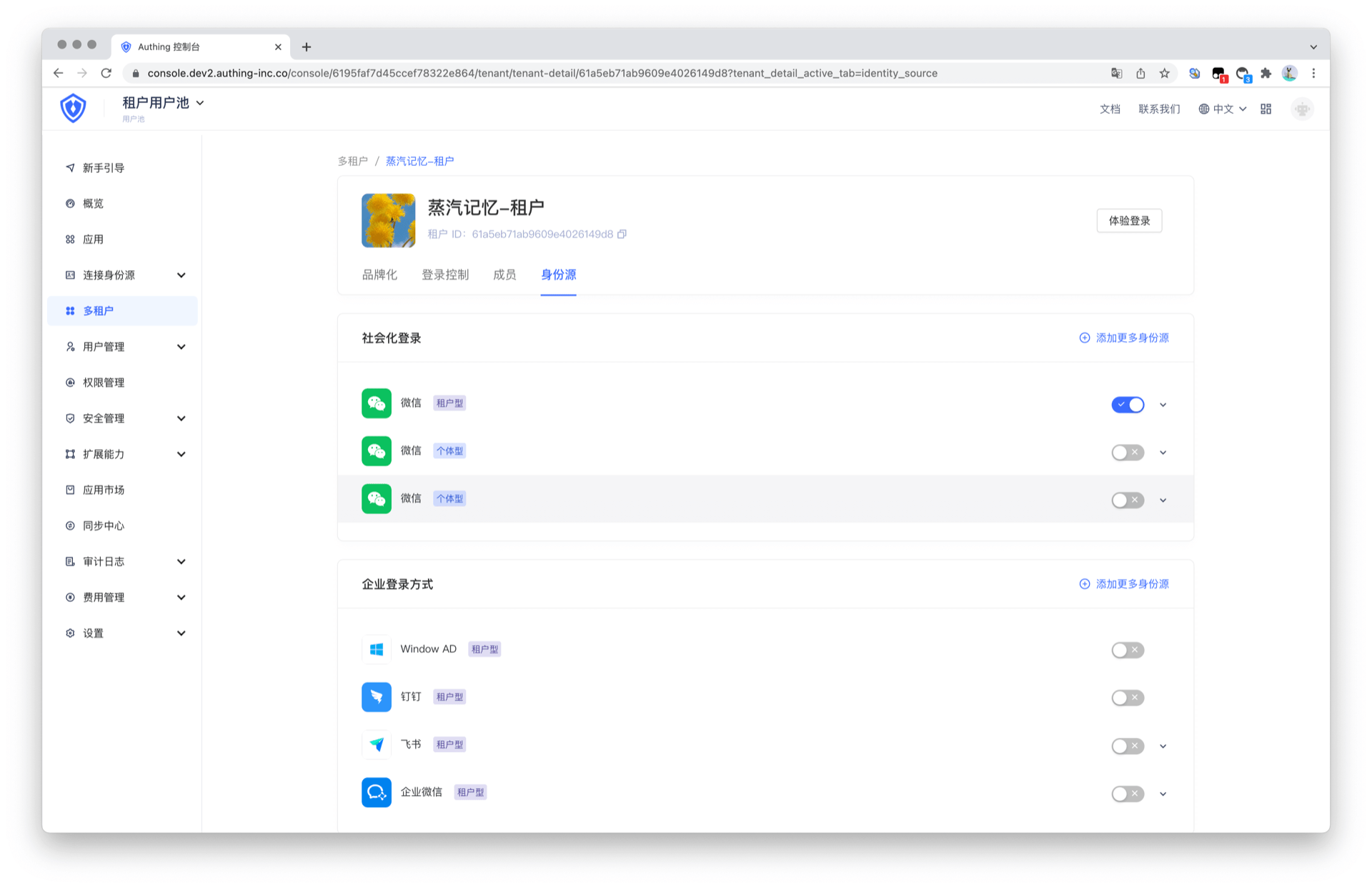Image resolution: width=1372 pixels, height=888 pixels.
Task: Bookmark page with the star icon
Action: [1164, 73]
